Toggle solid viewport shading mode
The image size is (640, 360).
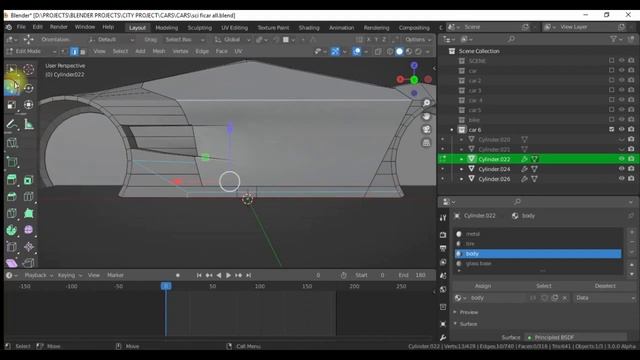[399, 51]
